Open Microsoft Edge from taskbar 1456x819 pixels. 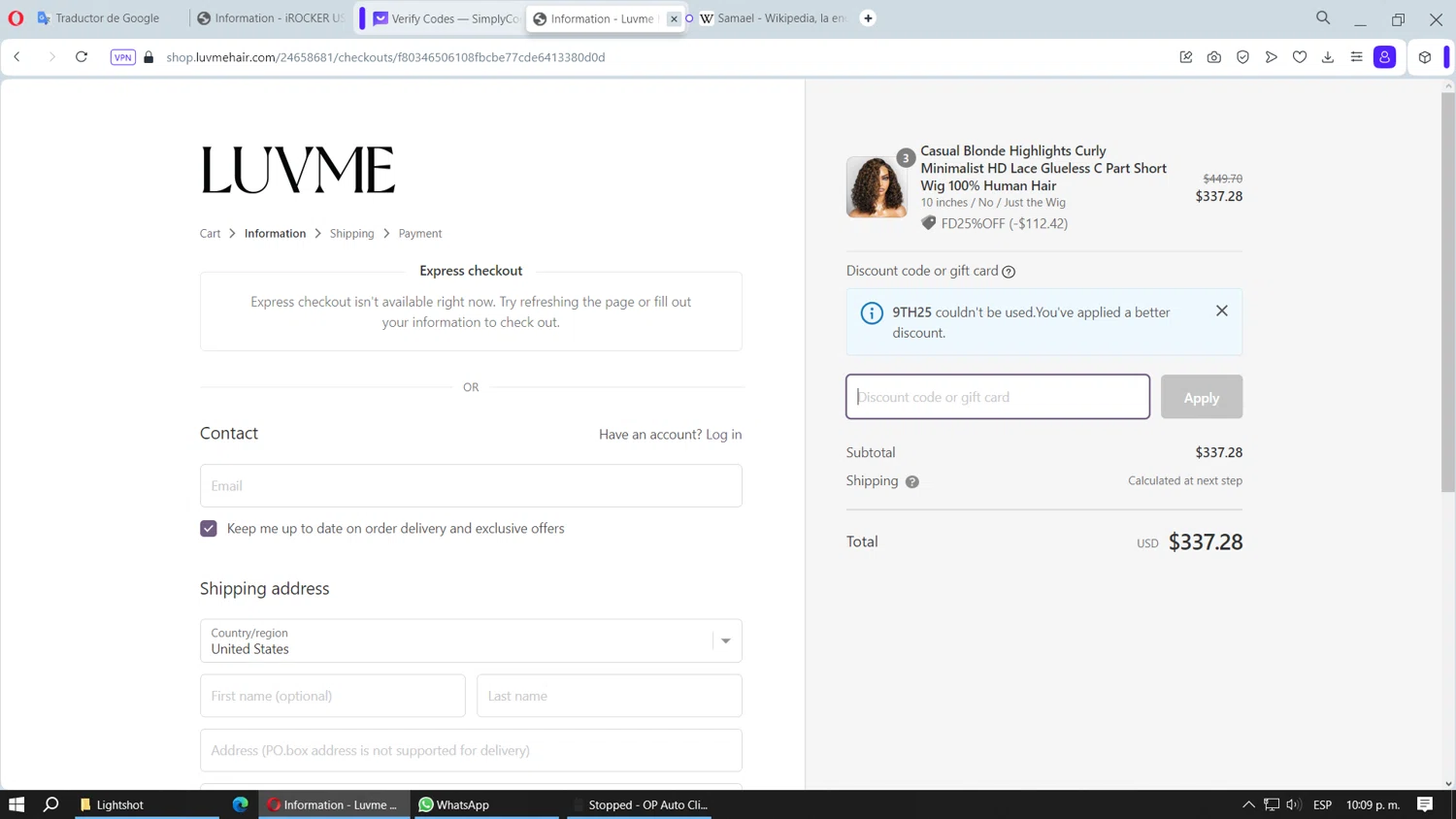pyautogui.click(x=240, y=804)
